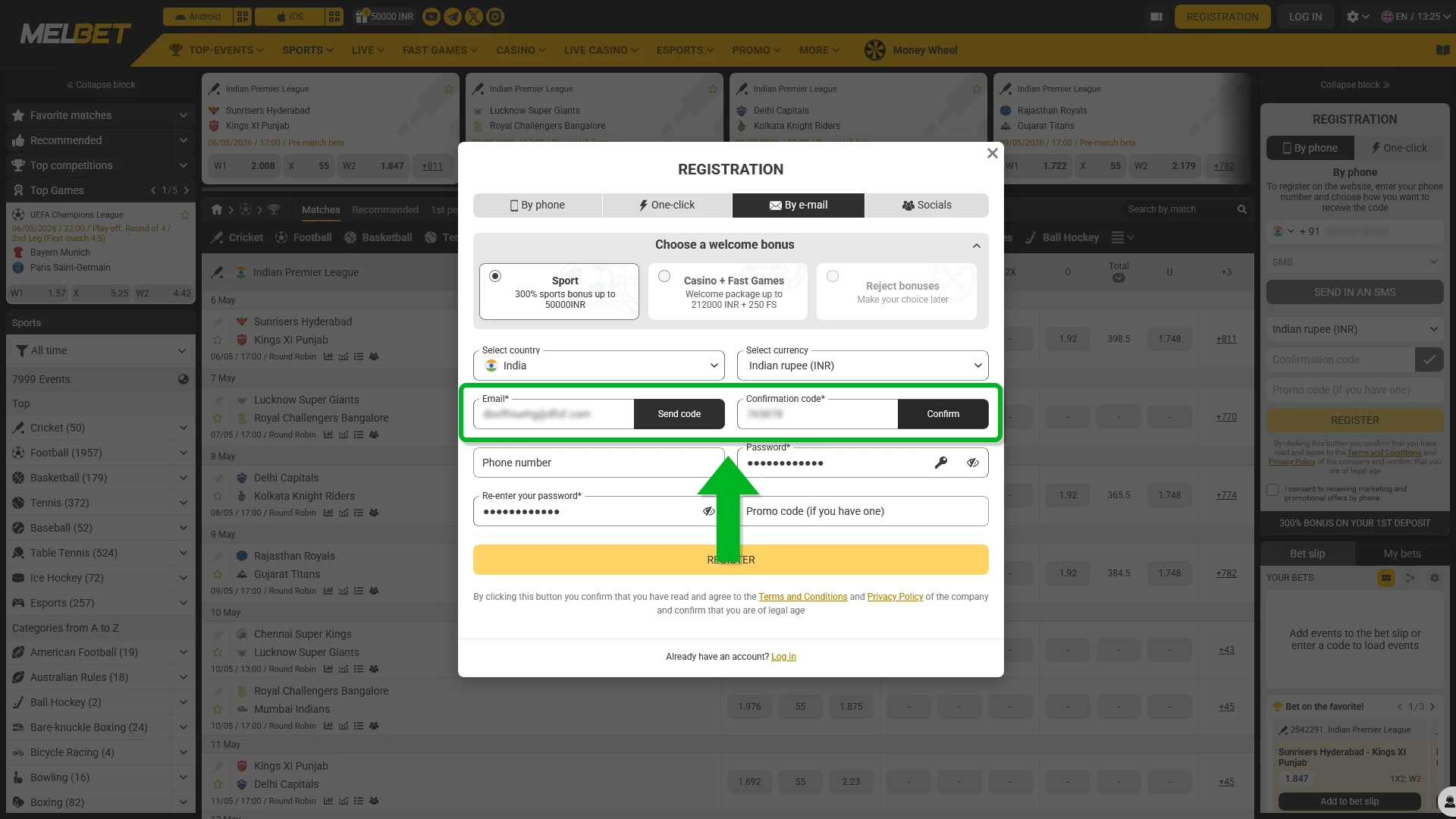Screen dimensions: 1456x819
Task: Click the search magnifier in match search
Action: click(x=1241, y=209)
